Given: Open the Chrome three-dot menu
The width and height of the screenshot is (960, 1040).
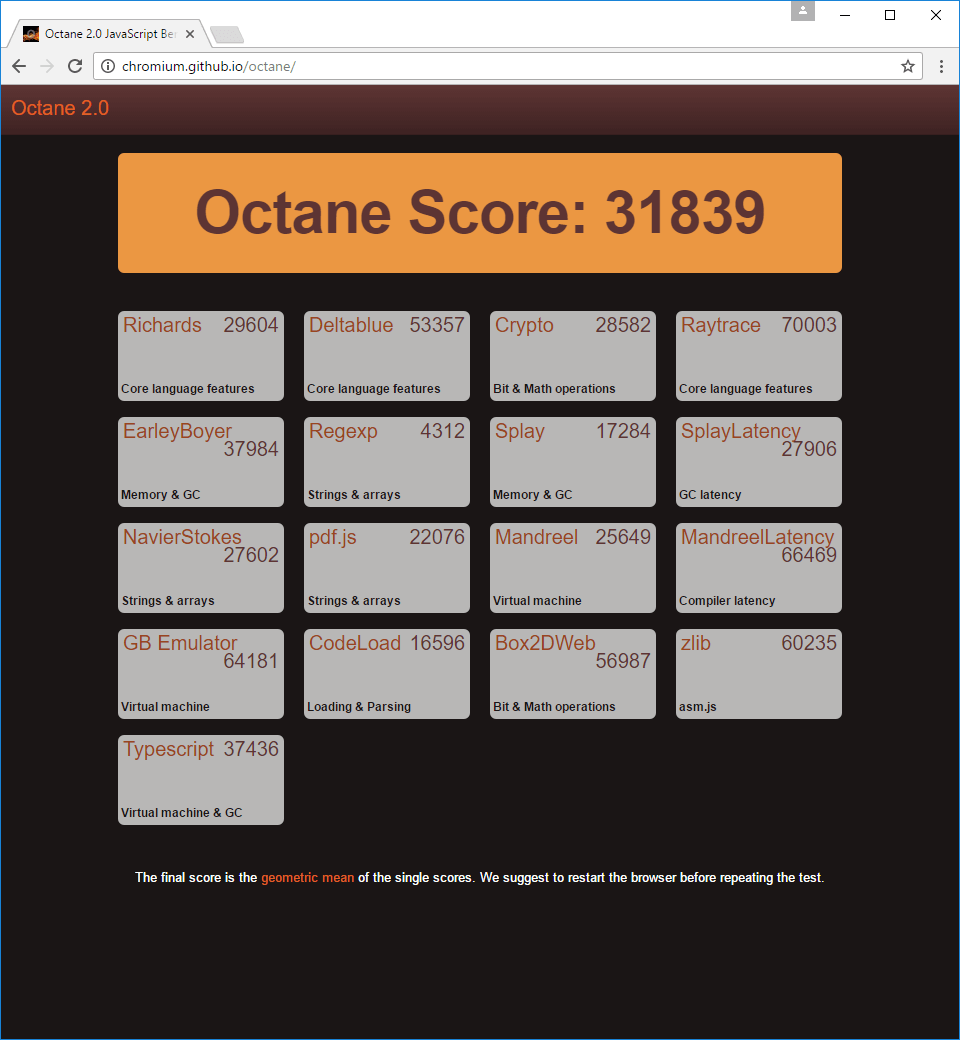Looking at the screenshot, I should pyautogui.click(x=941, y=66).
